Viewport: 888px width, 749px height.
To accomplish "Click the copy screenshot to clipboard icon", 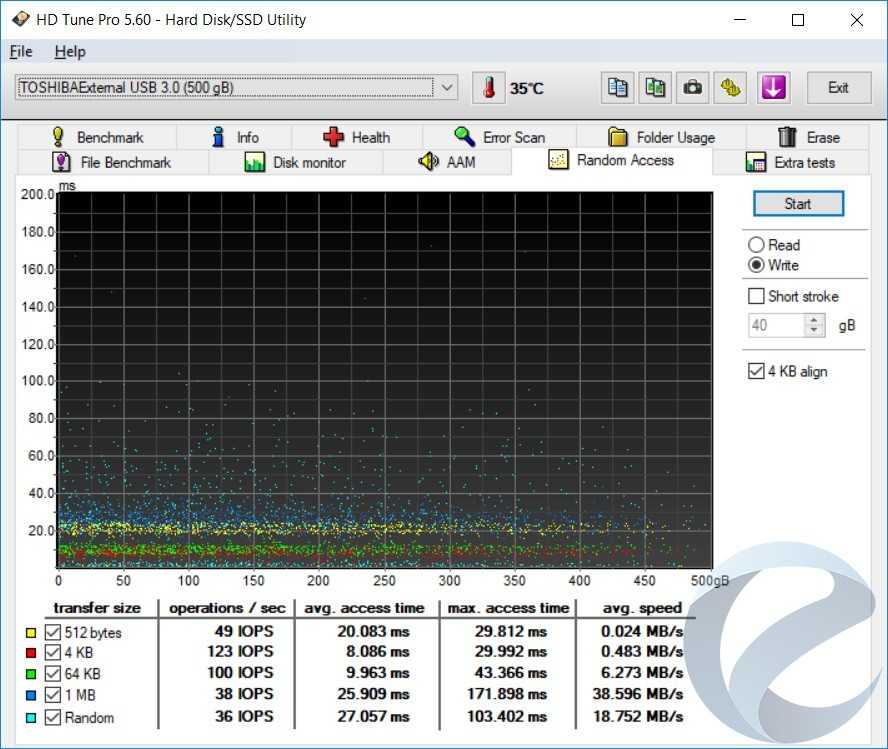I will coord(655,88).
